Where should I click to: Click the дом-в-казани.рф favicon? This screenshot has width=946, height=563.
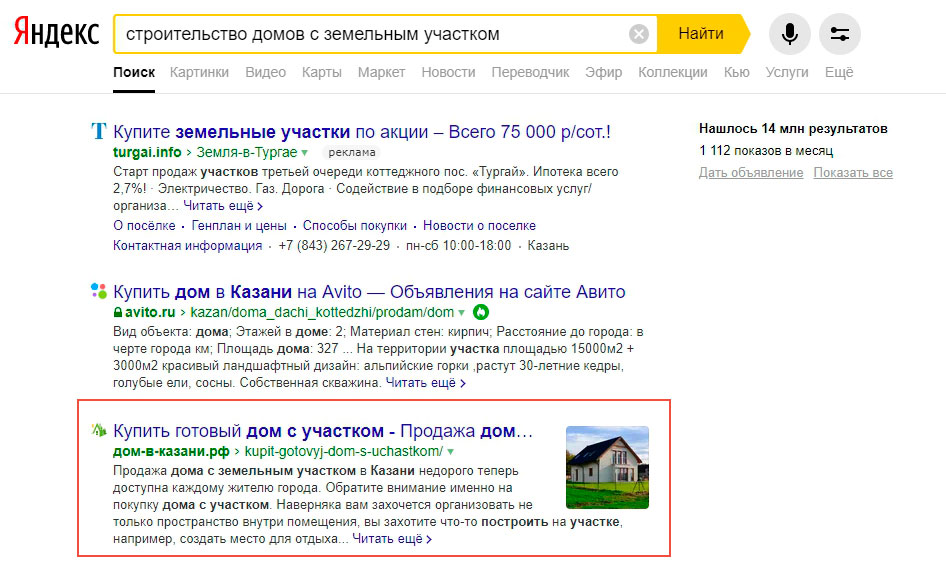(98, 430)
